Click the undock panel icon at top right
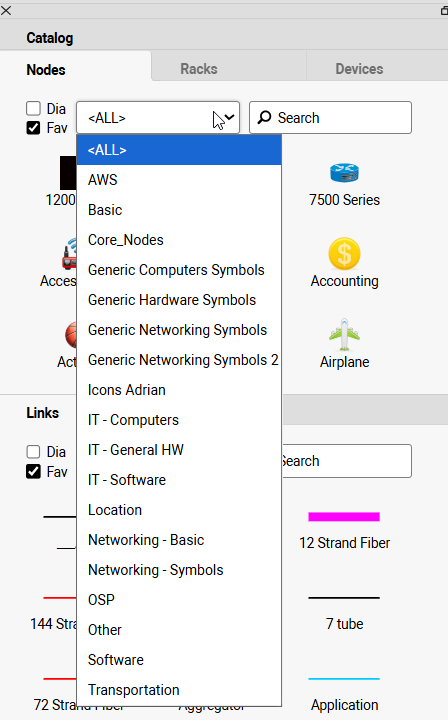This screenshot has width=448, height=720. (444, 11)
